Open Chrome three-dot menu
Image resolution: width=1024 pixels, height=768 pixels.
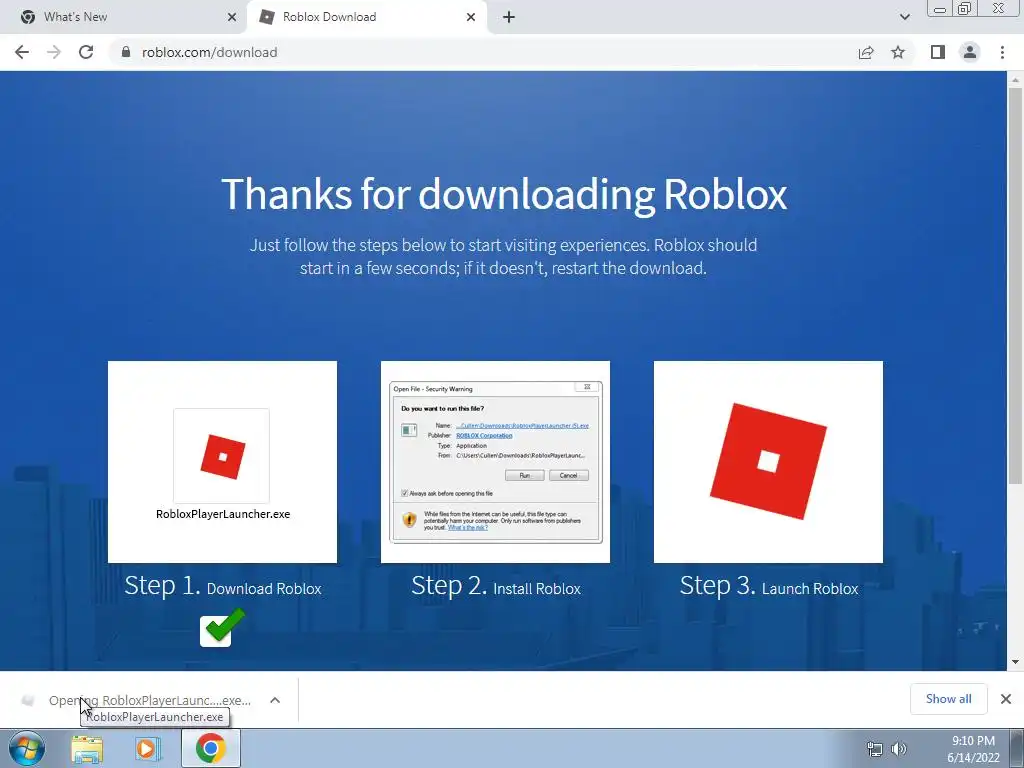tap(1002, 52)
